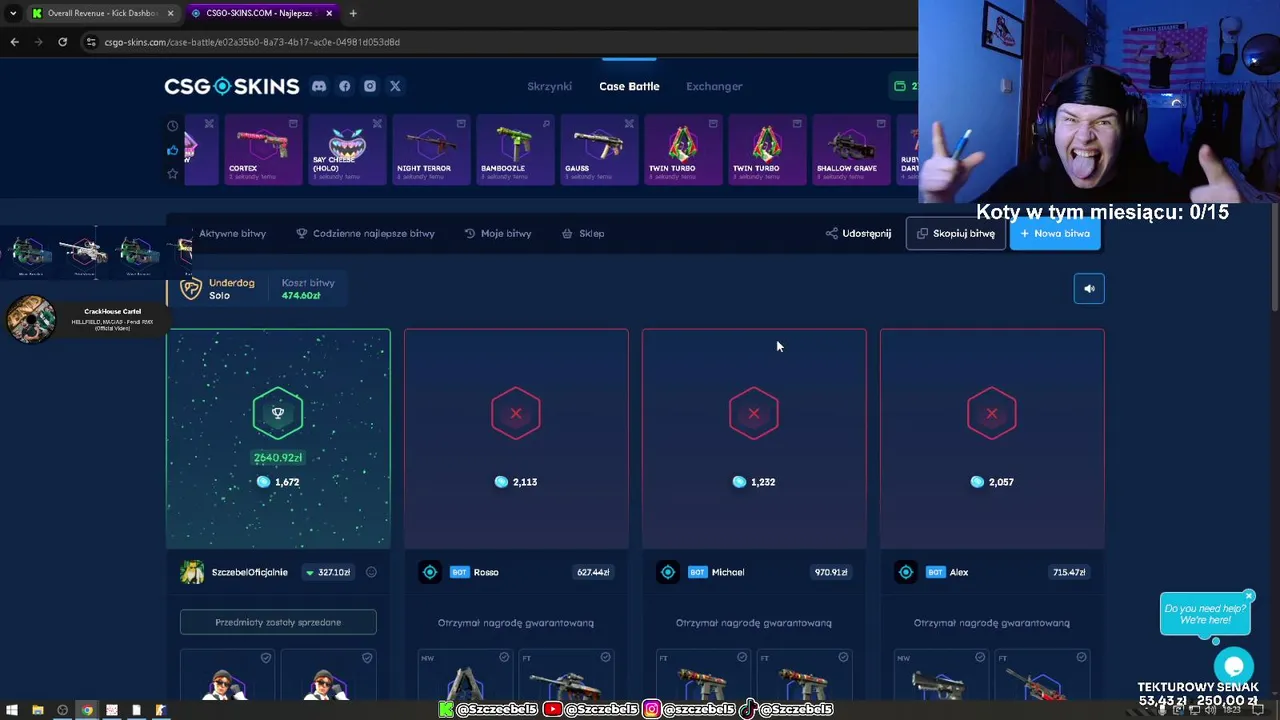Open the X (Twitter) icon in the header
The width and height of the screenshot is (1280, 720).
tap(395, 86)
